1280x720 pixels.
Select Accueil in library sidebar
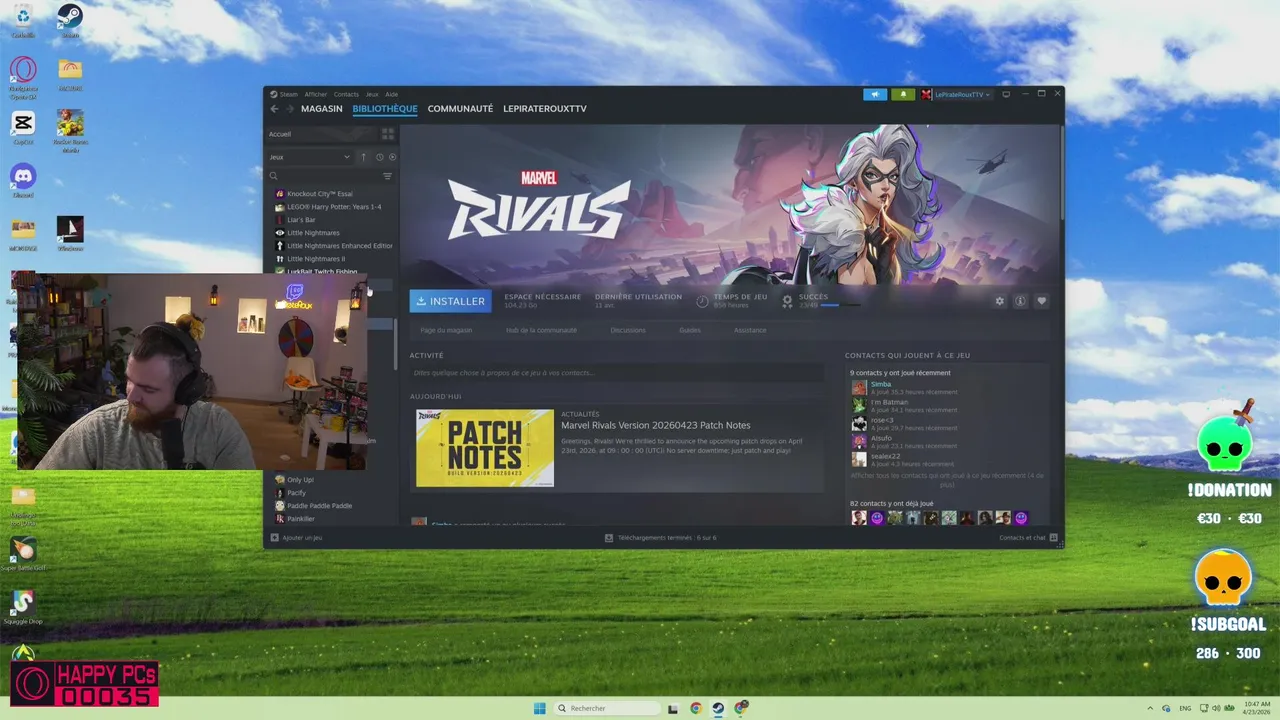(320, 134)
